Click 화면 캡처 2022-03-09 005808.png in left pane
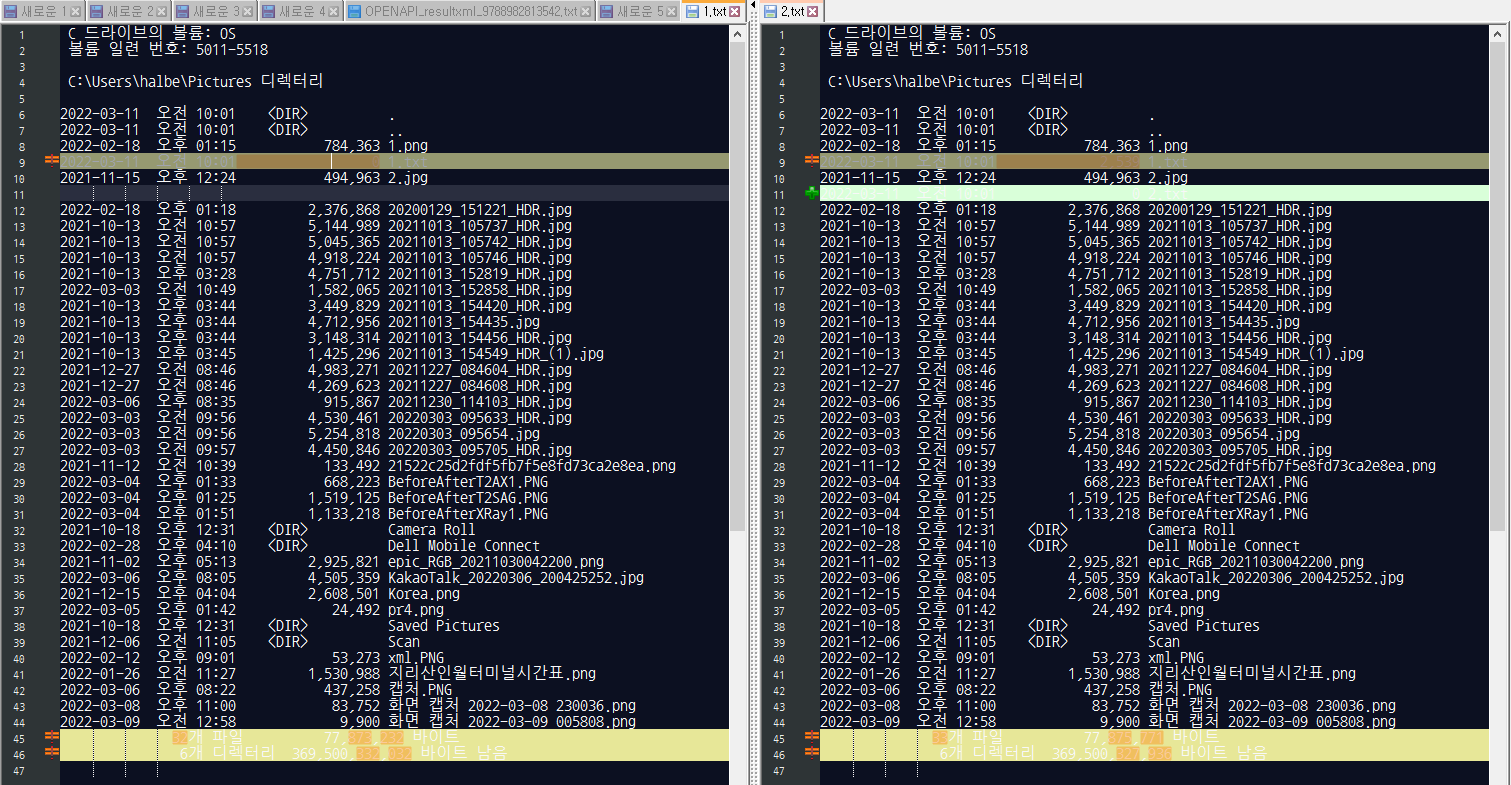 click(512, 722)
